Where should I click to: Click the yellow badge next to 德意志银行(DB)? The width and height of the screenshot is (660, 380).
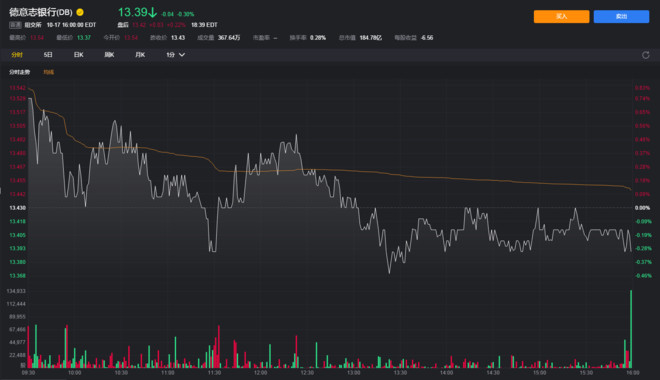pyautogui.click(x=80, y=12)
